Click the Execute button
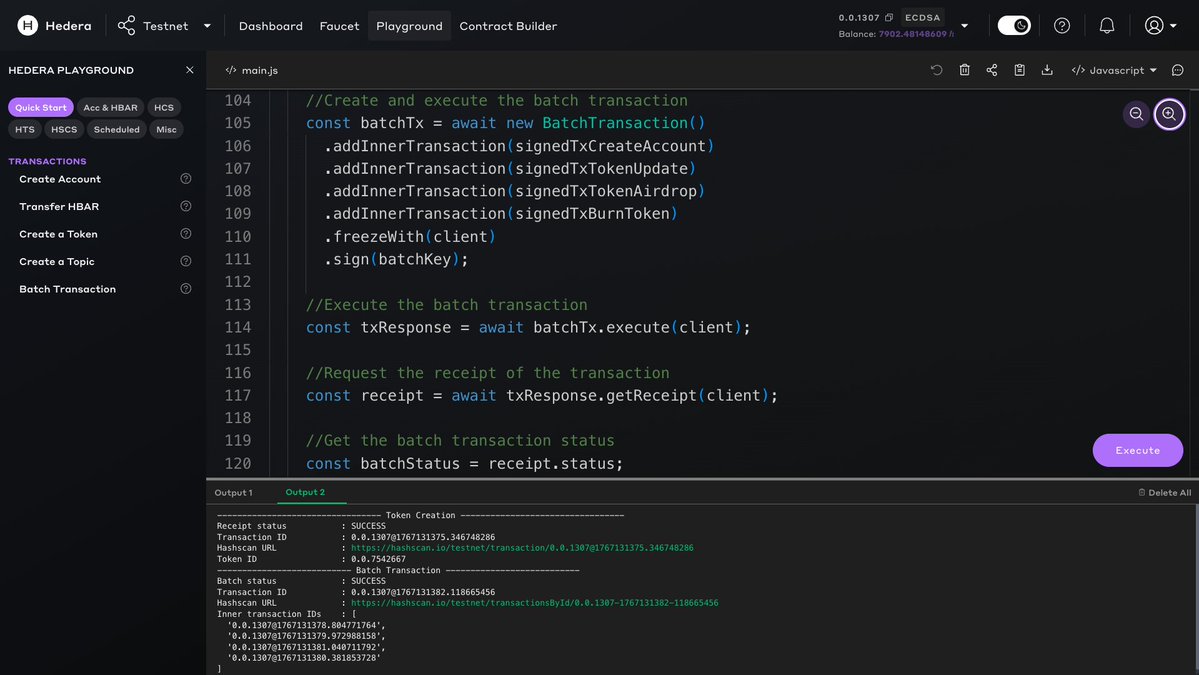 click(1137, 450)
